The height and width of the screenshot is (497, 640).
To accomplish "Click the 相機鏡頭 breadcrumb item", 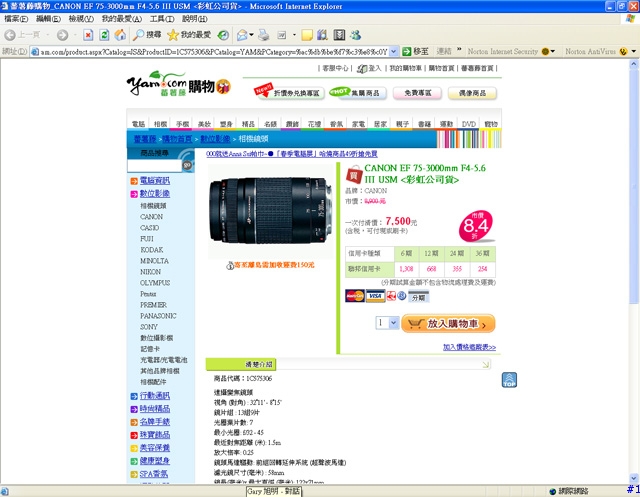I will coord(253,139).
